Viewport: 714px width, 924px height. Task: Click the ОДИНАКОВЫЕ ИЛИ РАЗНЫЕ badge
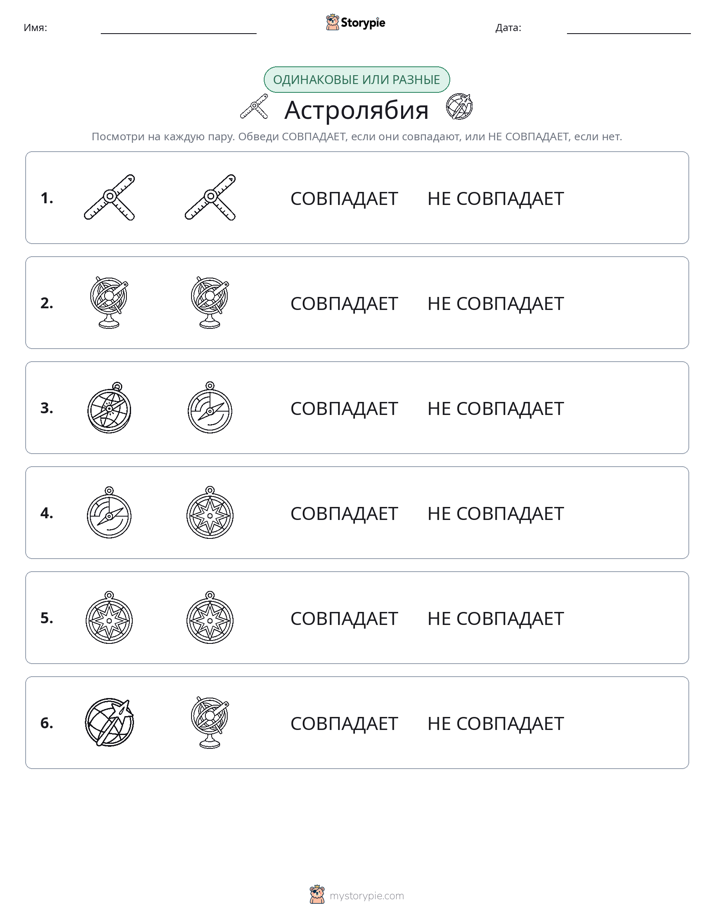[x=356, y=80]
